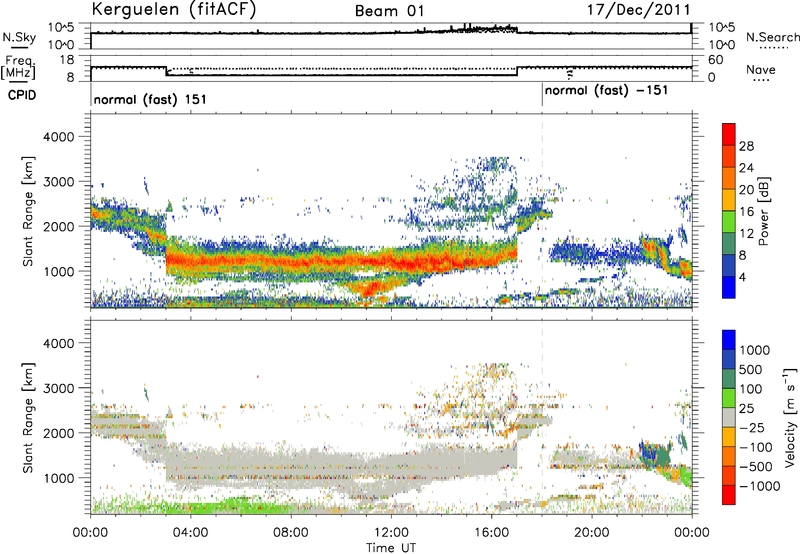Click the "4" label on power colorbar
Image resolution: width=800 pixels, height=554 pixels.
742,278
